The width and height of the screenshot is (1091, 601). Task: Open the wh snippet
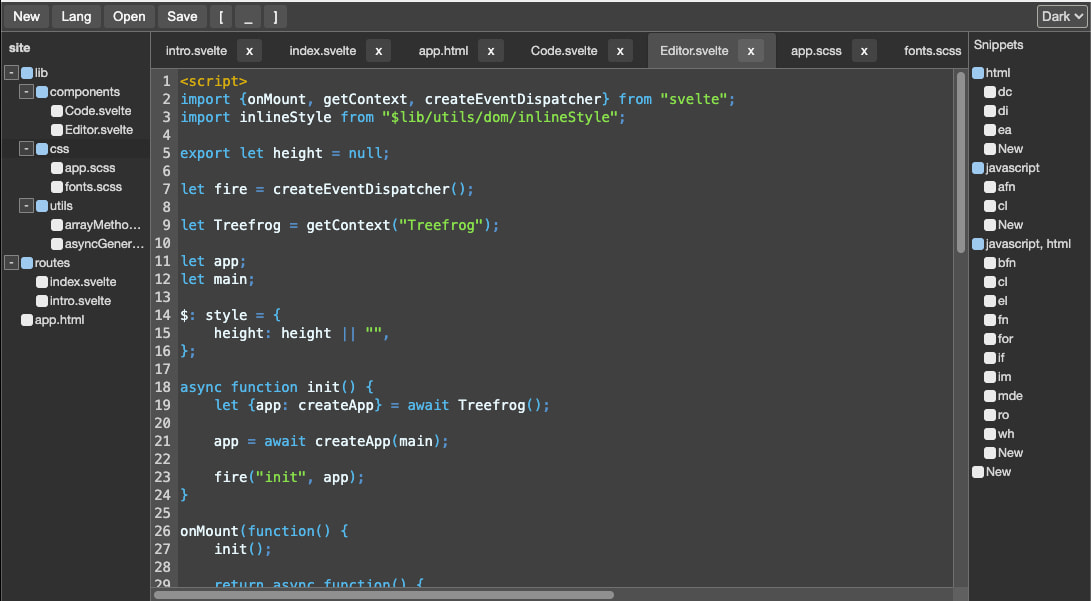click(1006, 434)
